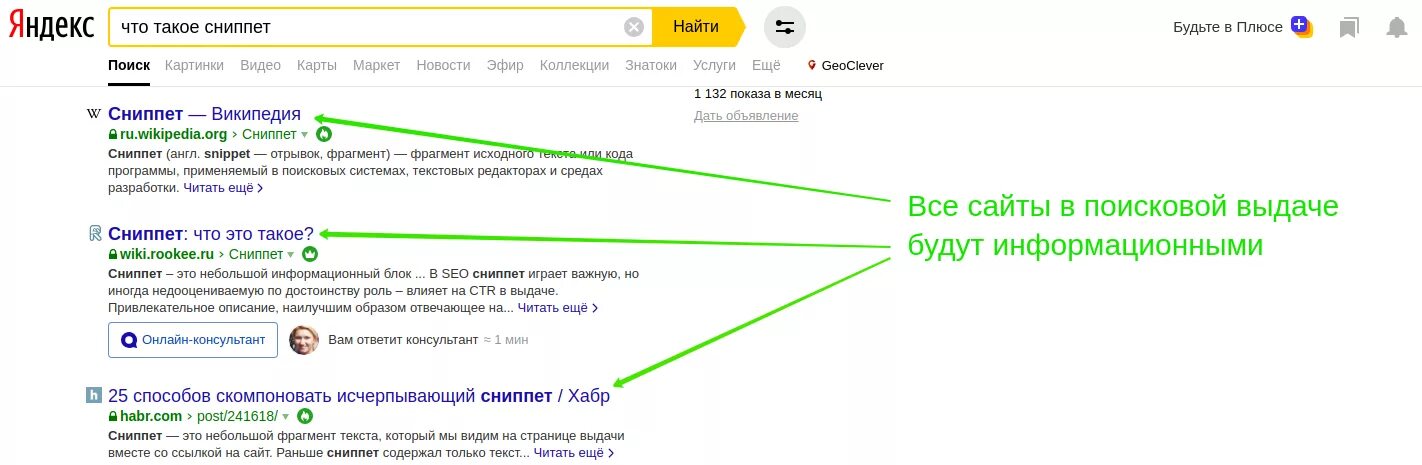
Task: Open bookmarks collection icon
Action: point(1349,27)
